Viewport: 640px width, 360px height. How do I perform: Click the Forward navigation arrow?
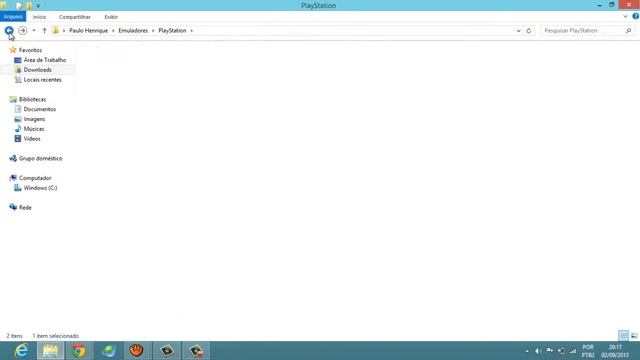click(23, 31)
